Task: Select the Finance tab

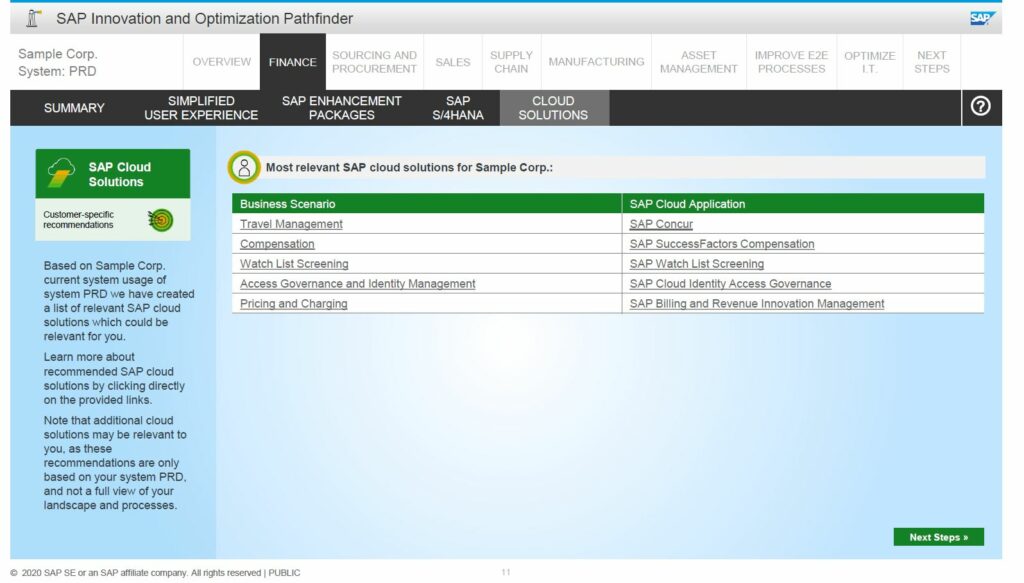Action: click(293, 62)
